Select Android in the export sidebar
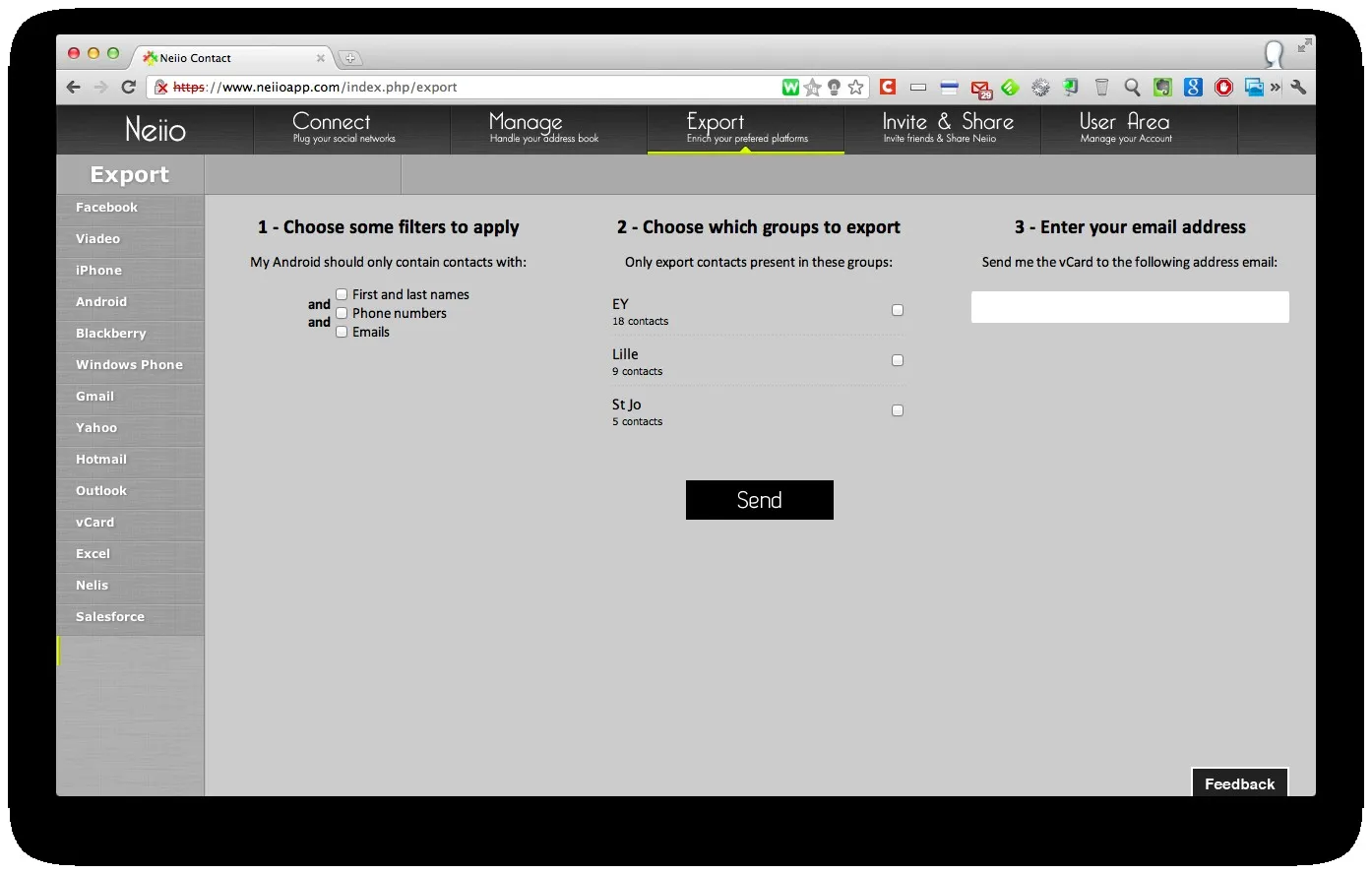The image size is (1372, 874). (130, 302)
